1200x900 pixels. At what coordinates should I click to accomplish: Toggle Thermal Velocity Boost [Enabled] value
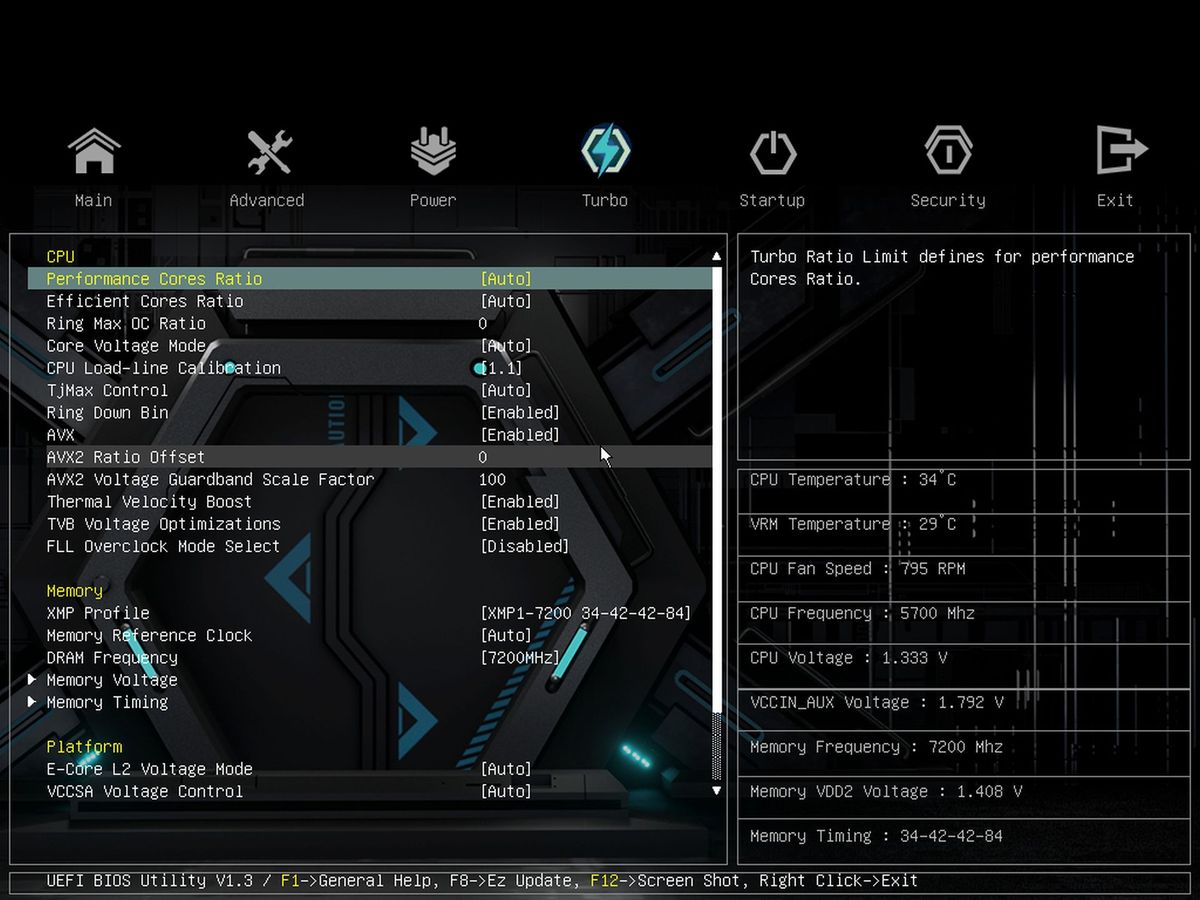pyautogui.click(x=520, y=502)
